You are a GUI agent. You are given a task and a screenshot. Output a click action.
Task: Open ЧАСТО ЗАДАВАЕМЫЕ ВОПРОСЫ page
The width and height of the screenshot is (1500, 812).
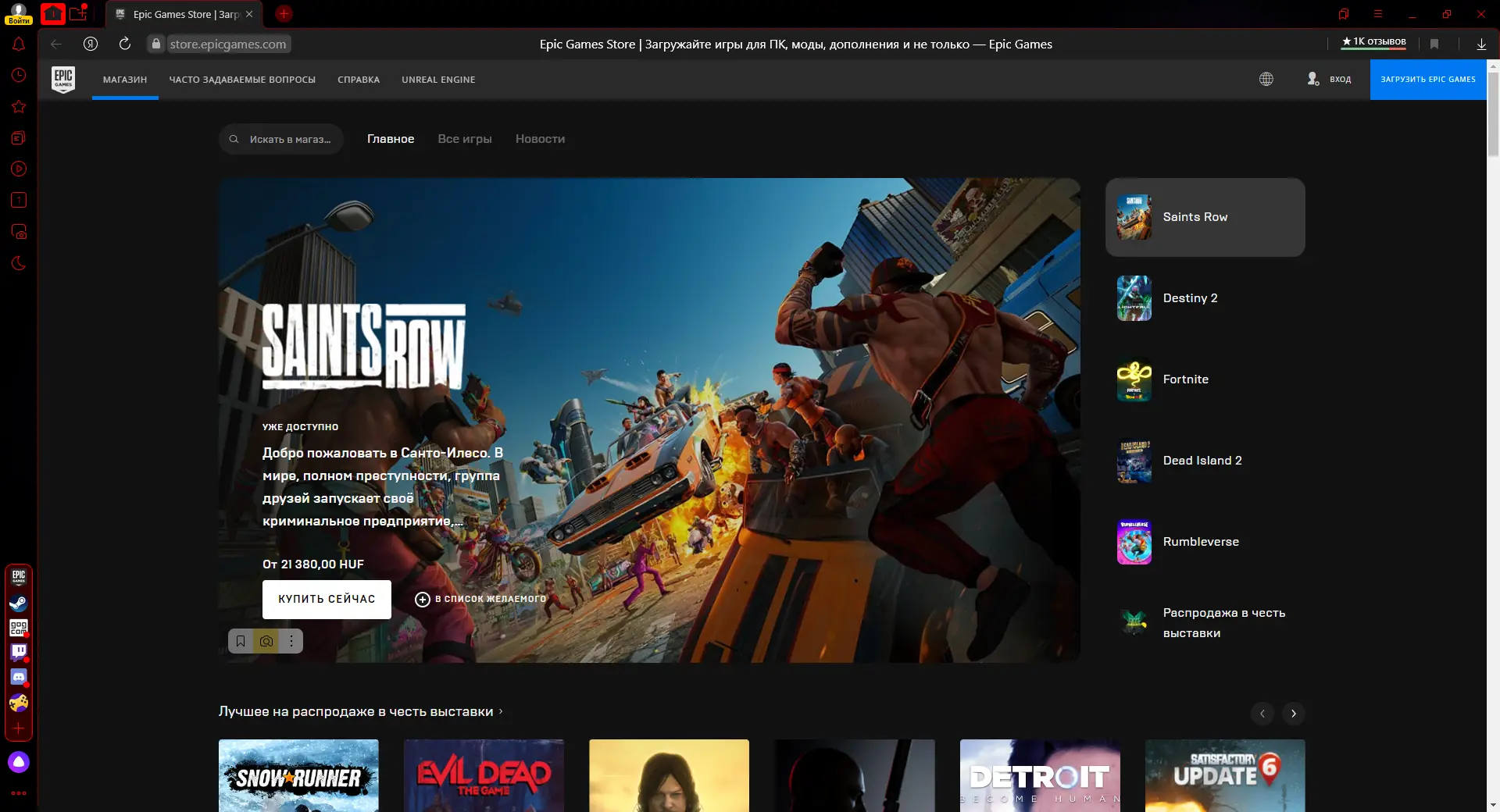[242, 80]
